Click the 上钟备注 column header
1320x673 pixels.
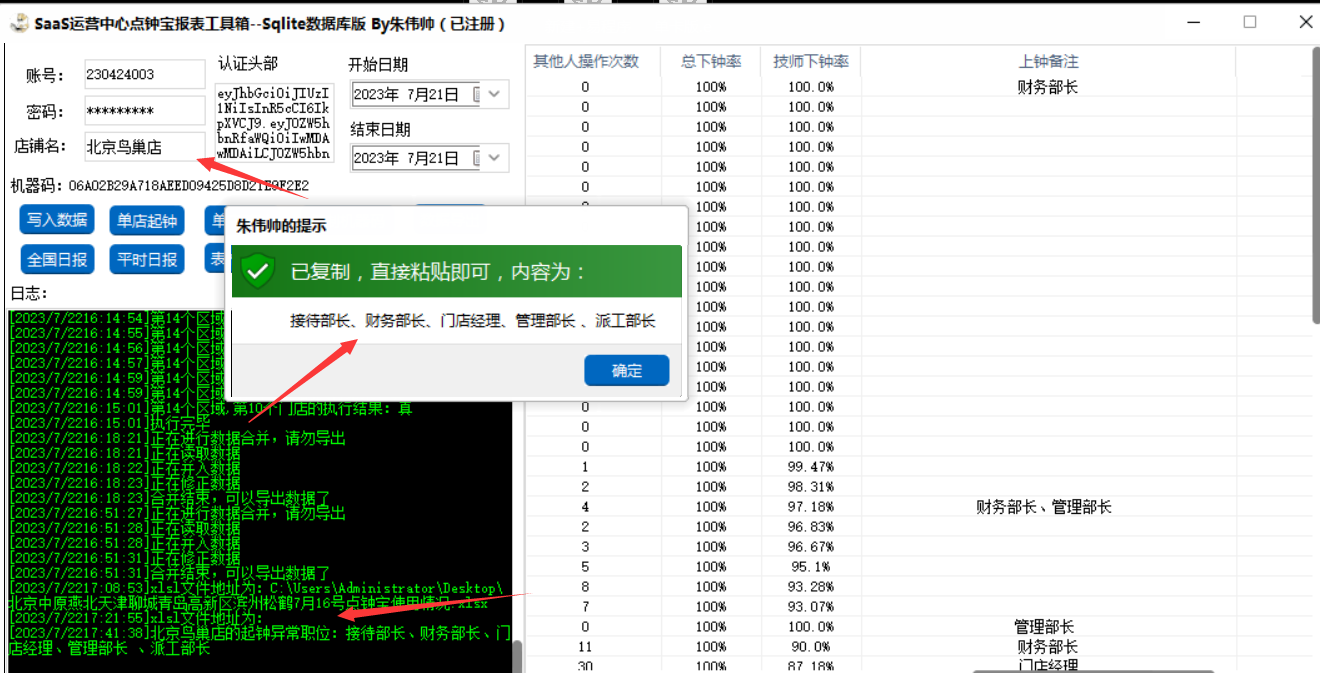[x=1047, y=62]
